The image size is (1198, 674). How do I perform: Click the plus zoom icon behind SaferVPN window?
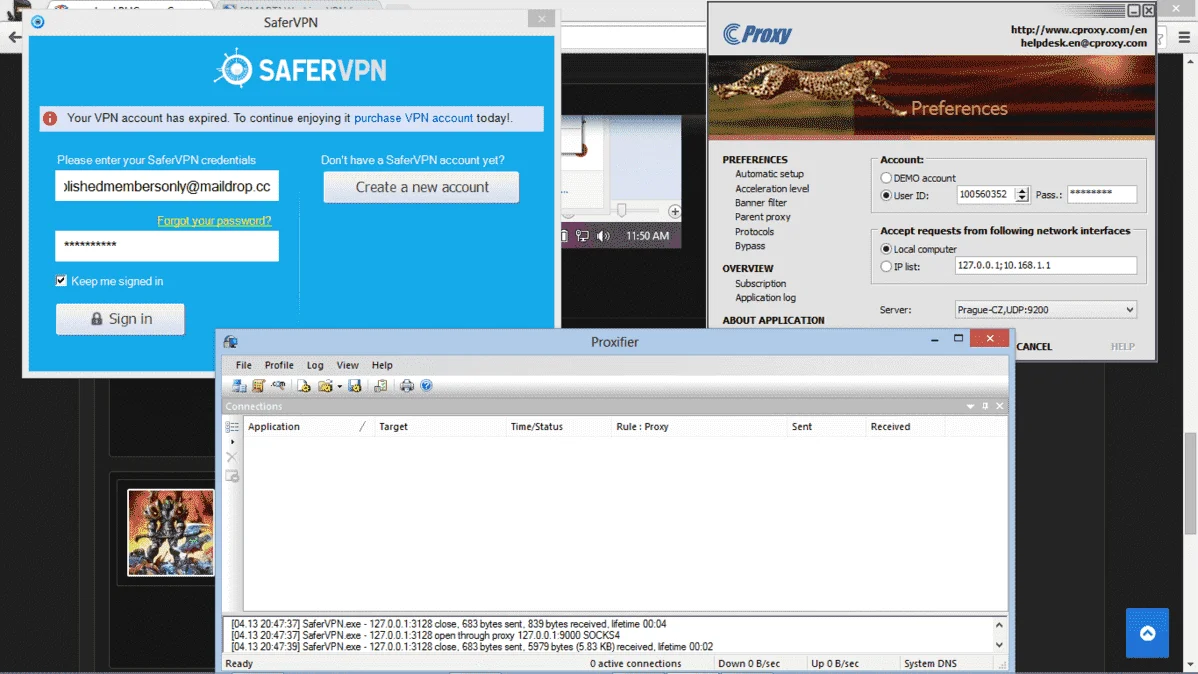[675, 211]
